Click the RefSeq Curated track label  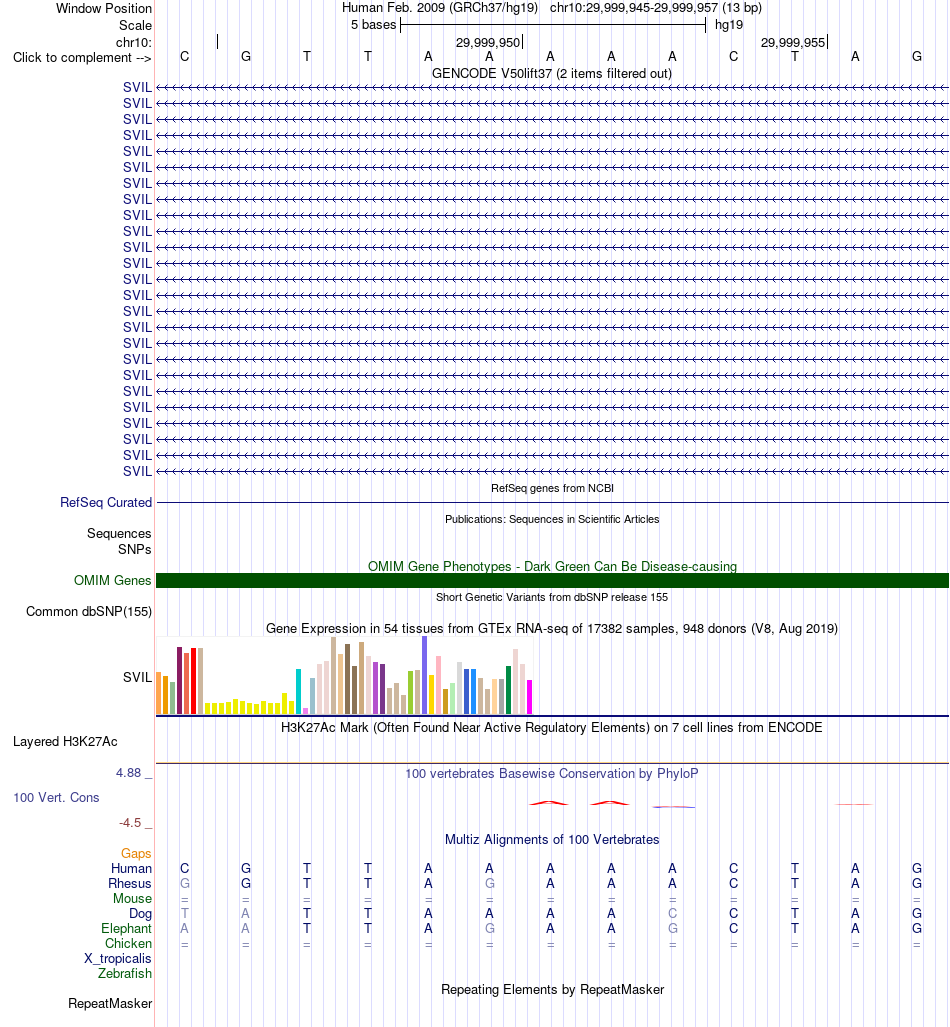[x=105, y=502]
